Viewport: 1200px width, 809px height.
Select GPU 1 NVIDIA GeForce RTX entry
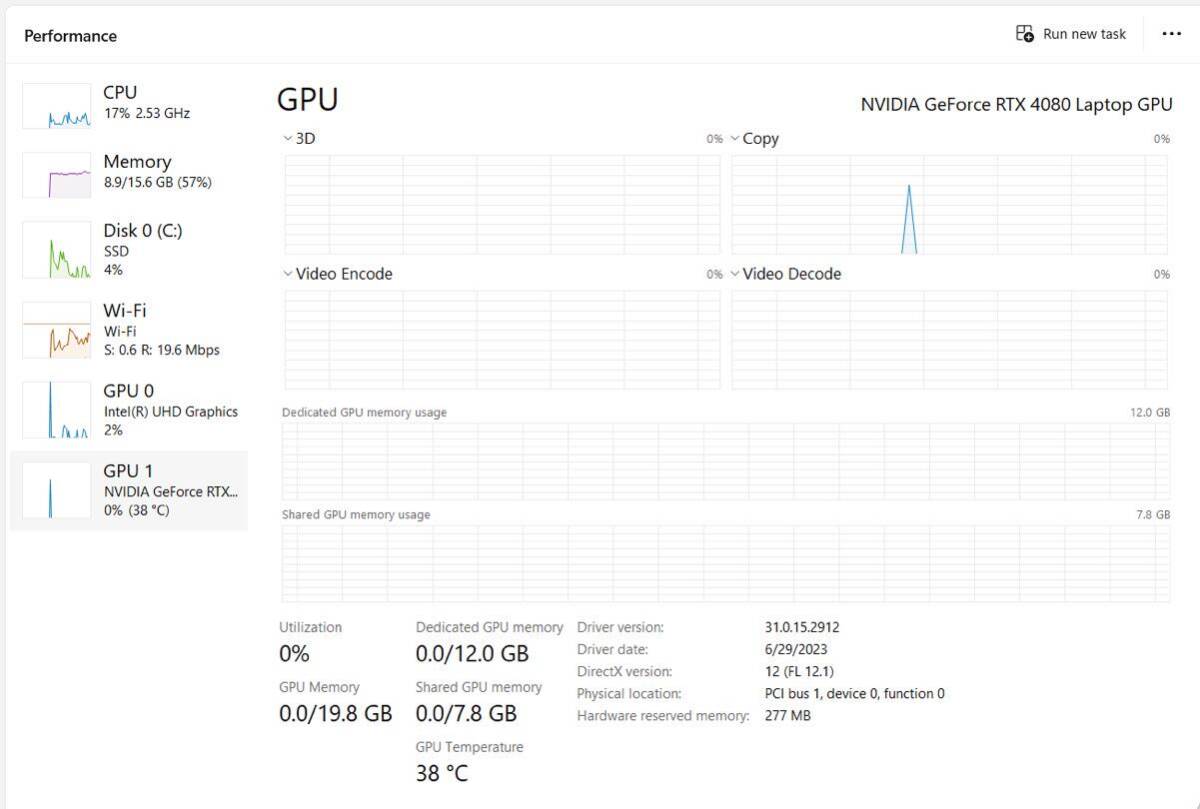coord(170,489)
